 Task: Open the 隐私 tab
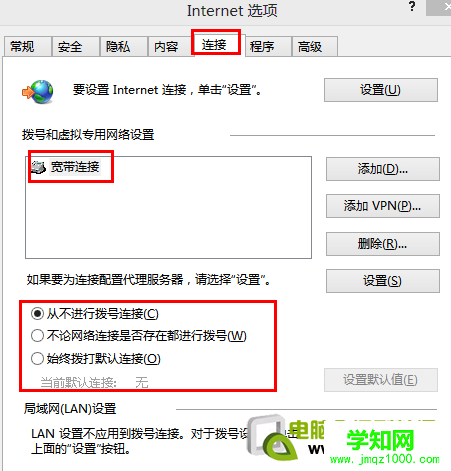[124, 46]
